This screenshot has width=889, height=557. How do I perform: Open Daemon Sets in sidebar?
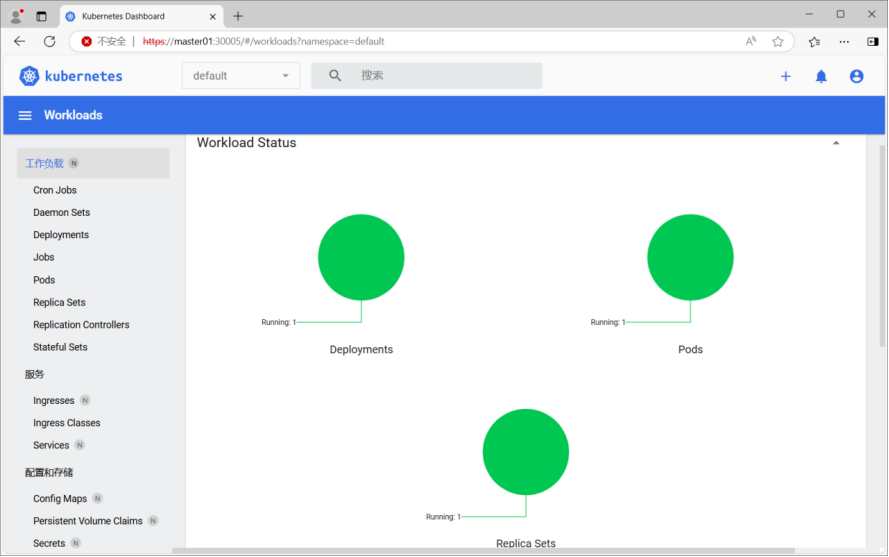click(61, 213)
